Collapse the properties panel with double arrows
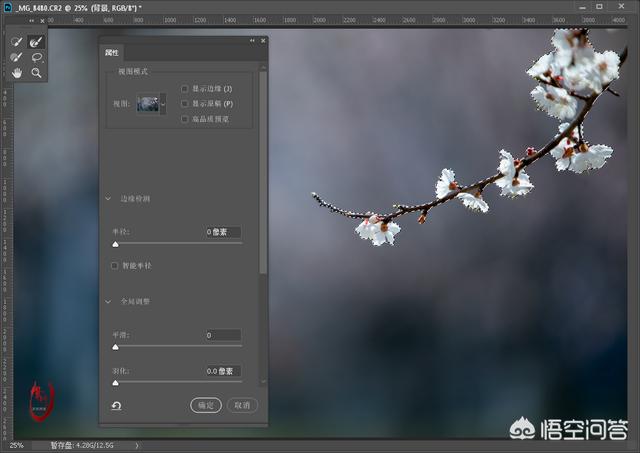640x453 pixels. click(x=252, y=41)
